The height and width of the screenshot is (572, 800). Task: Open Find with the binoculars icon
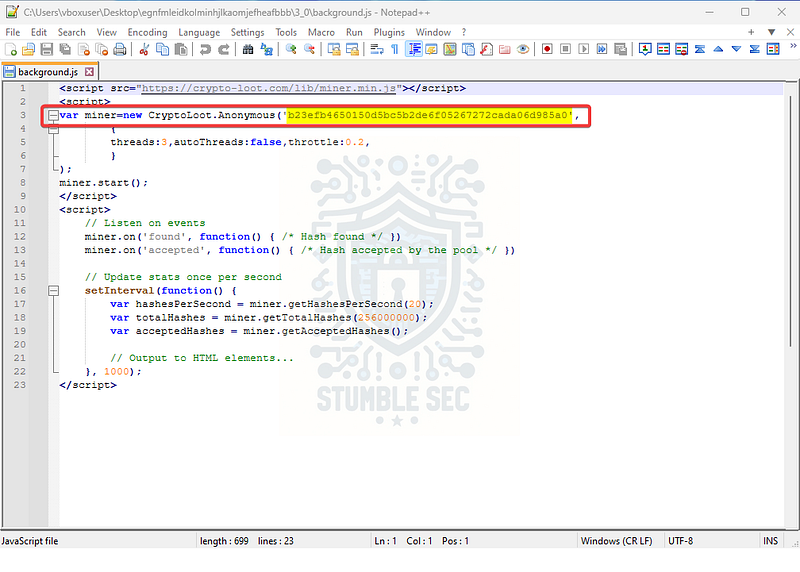point(248,49)
